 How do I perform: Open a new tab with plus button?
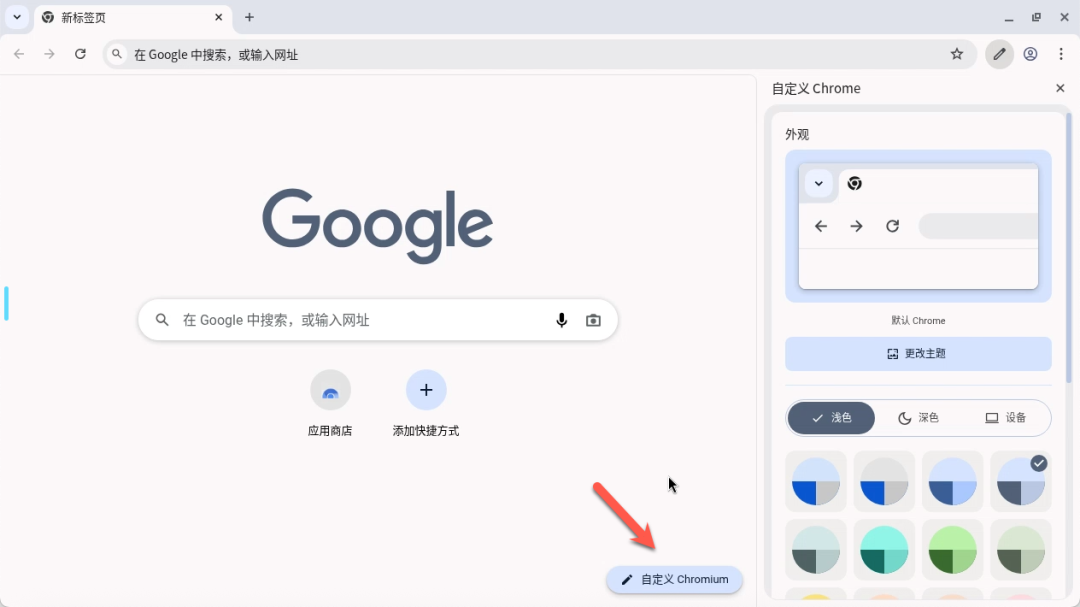(x=249, y=17)
